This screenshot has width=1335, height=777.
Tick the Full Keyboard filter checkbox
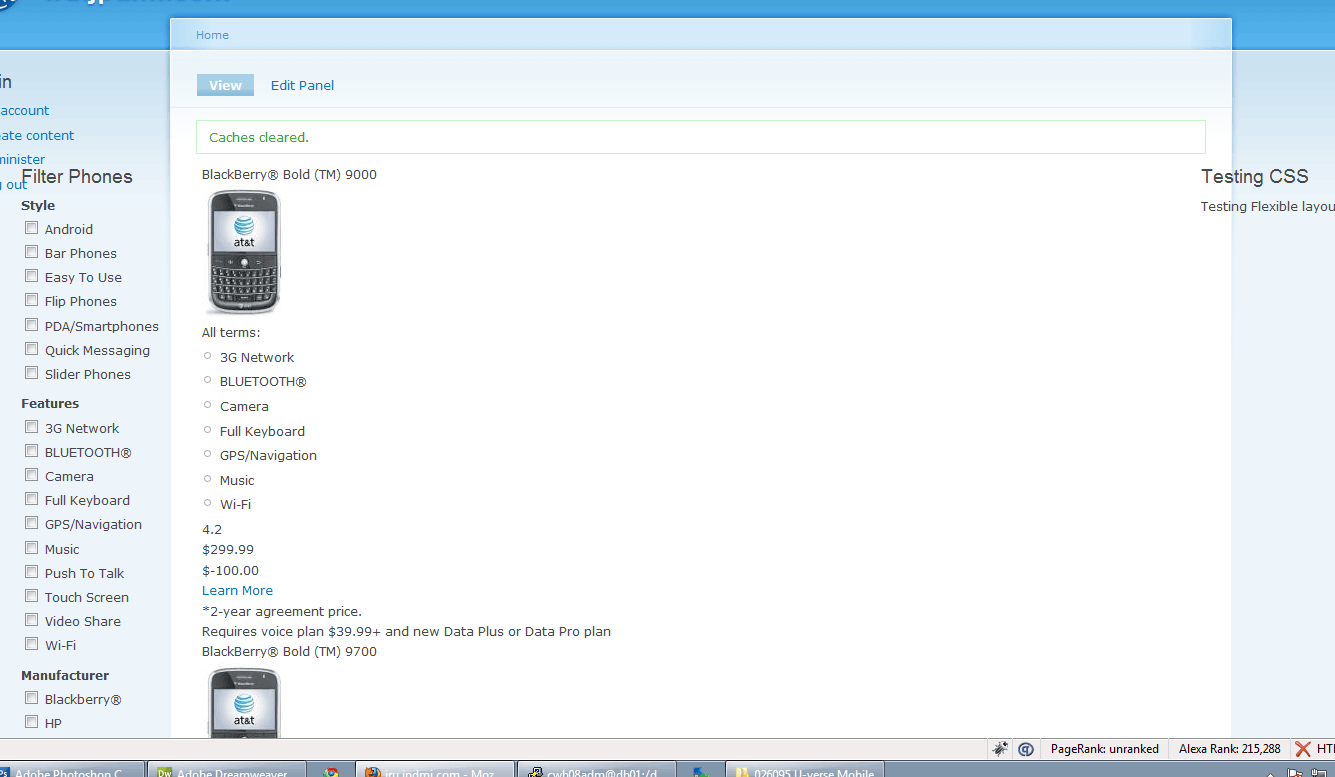point(32,499)
